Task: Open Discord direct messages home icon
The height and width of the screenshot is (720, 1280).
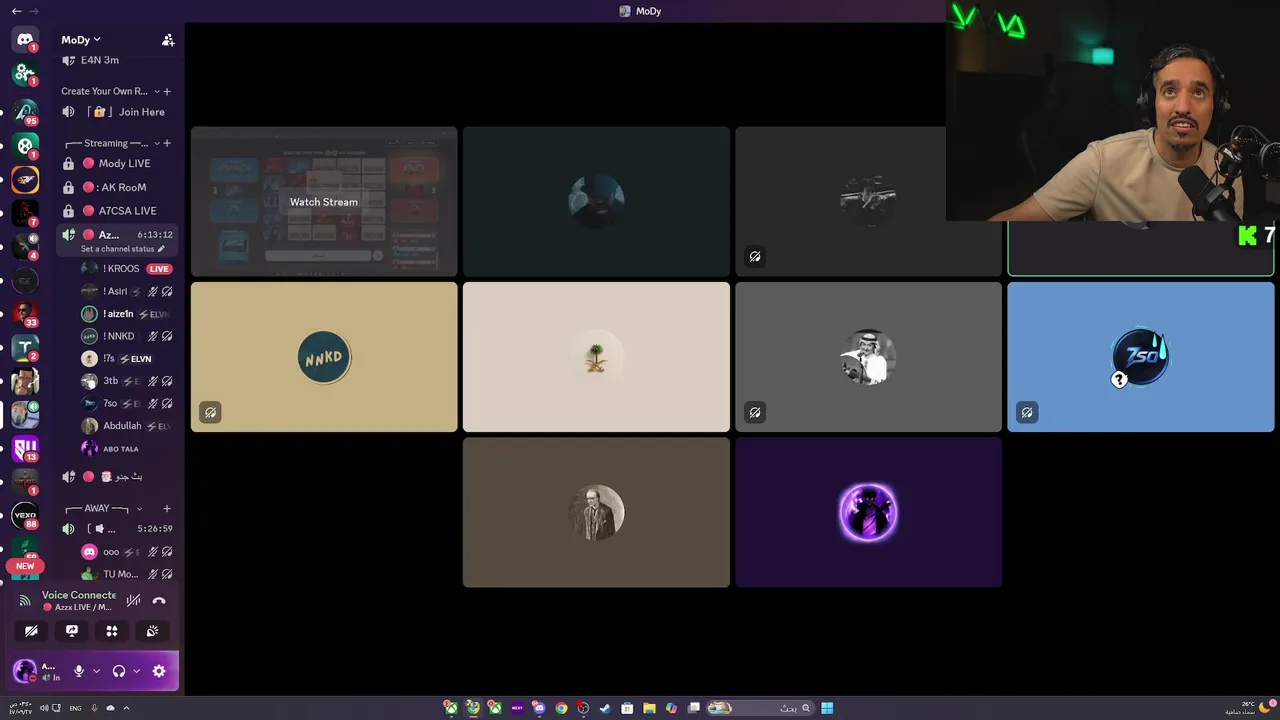Action: (x=25, y=40)
